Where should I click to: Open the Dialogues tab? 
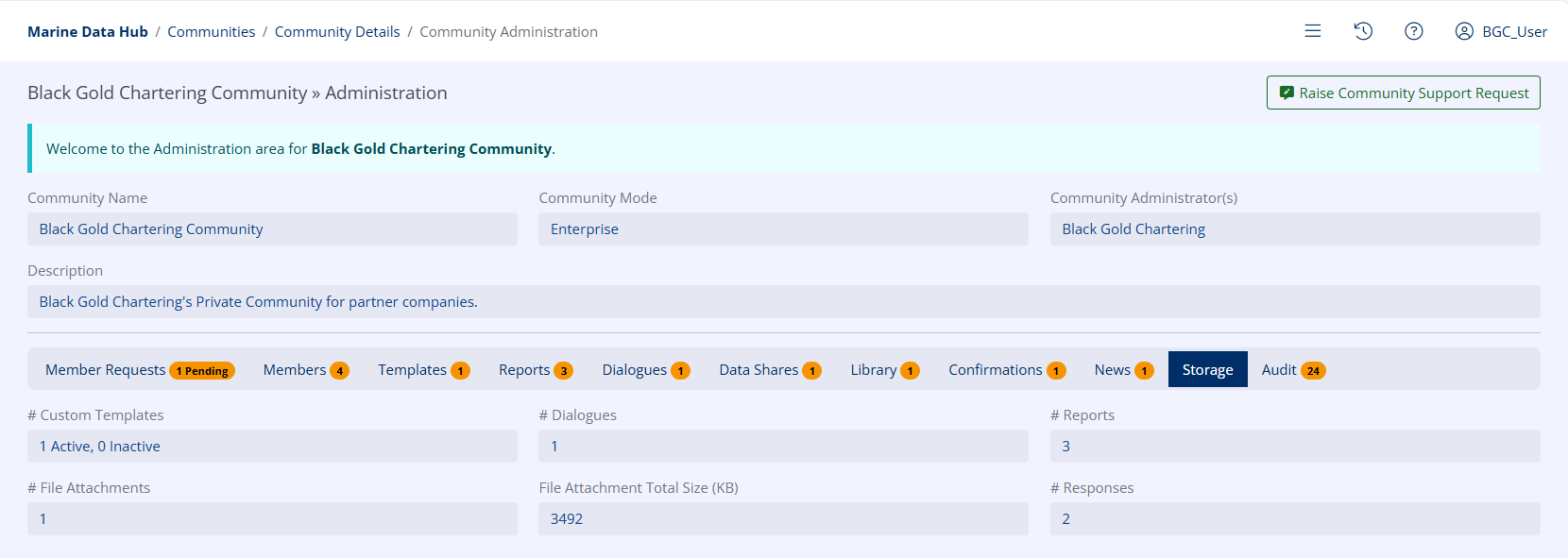pyautogui.click(x=645, y=370)
